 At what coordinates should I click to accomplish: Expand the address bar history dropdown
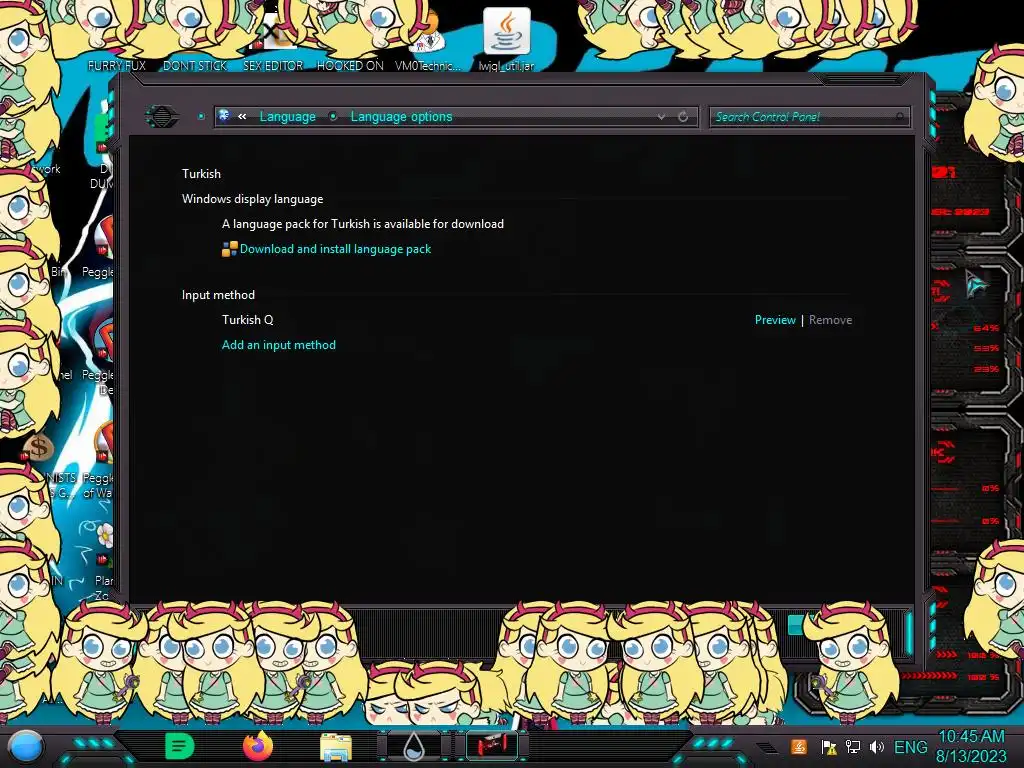(661, 116)
